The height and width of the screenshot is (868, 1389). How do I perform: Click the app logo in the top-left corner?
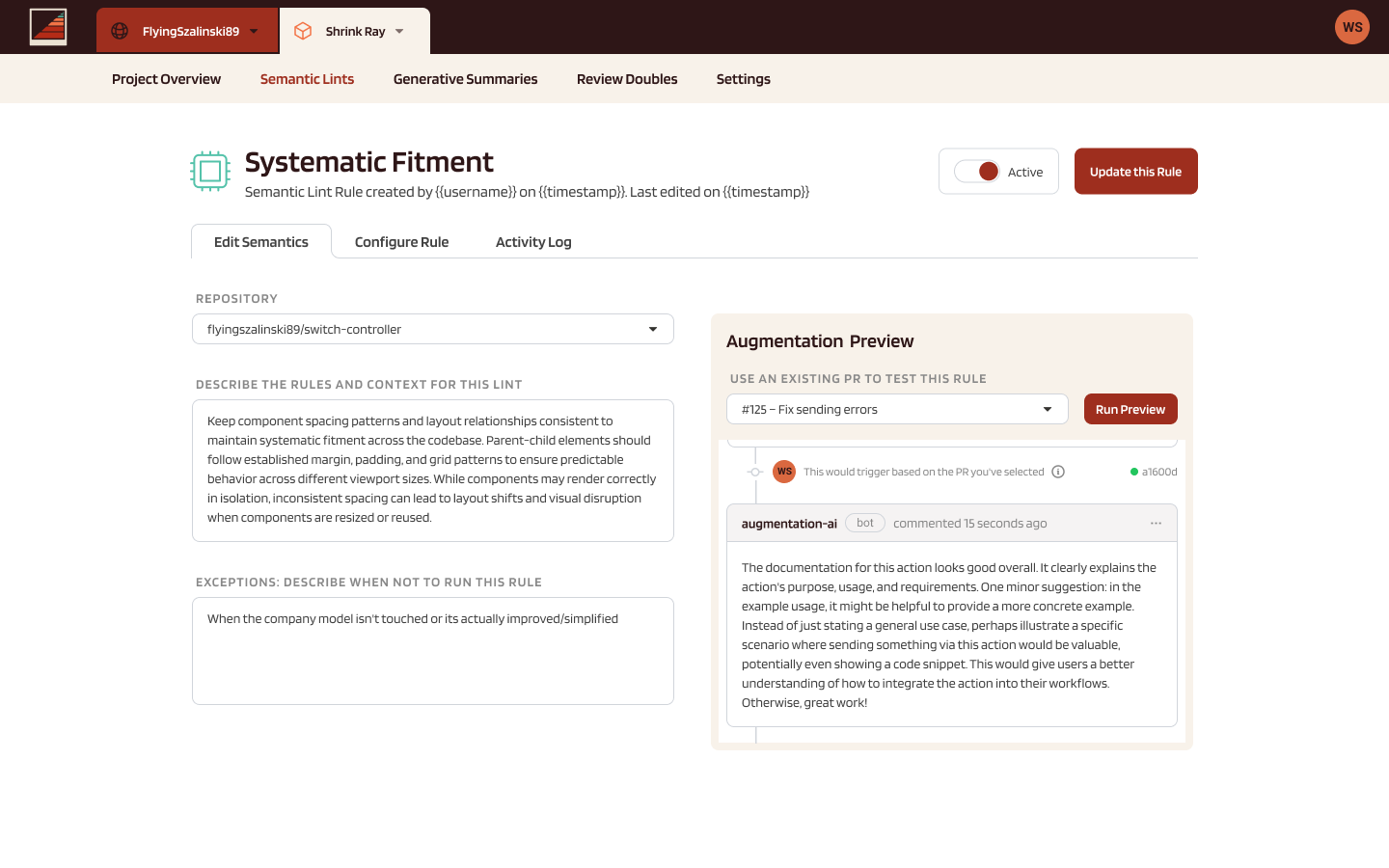click(x=48, y=27)
